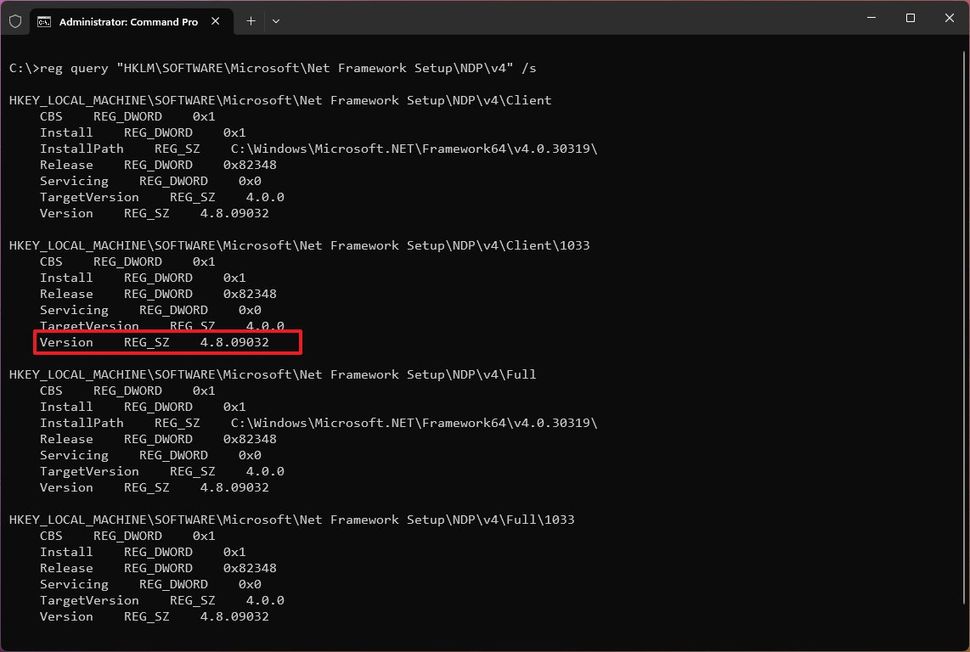Click the NDP\v4\Client registry path
The width and height of the screenshot is (970, 652).
coord(280,99)
